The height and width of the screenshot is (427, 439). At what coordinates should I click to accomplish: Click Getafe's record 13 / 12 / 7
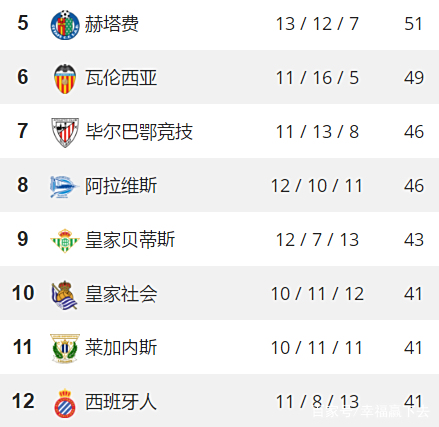[x=317, y=24]
